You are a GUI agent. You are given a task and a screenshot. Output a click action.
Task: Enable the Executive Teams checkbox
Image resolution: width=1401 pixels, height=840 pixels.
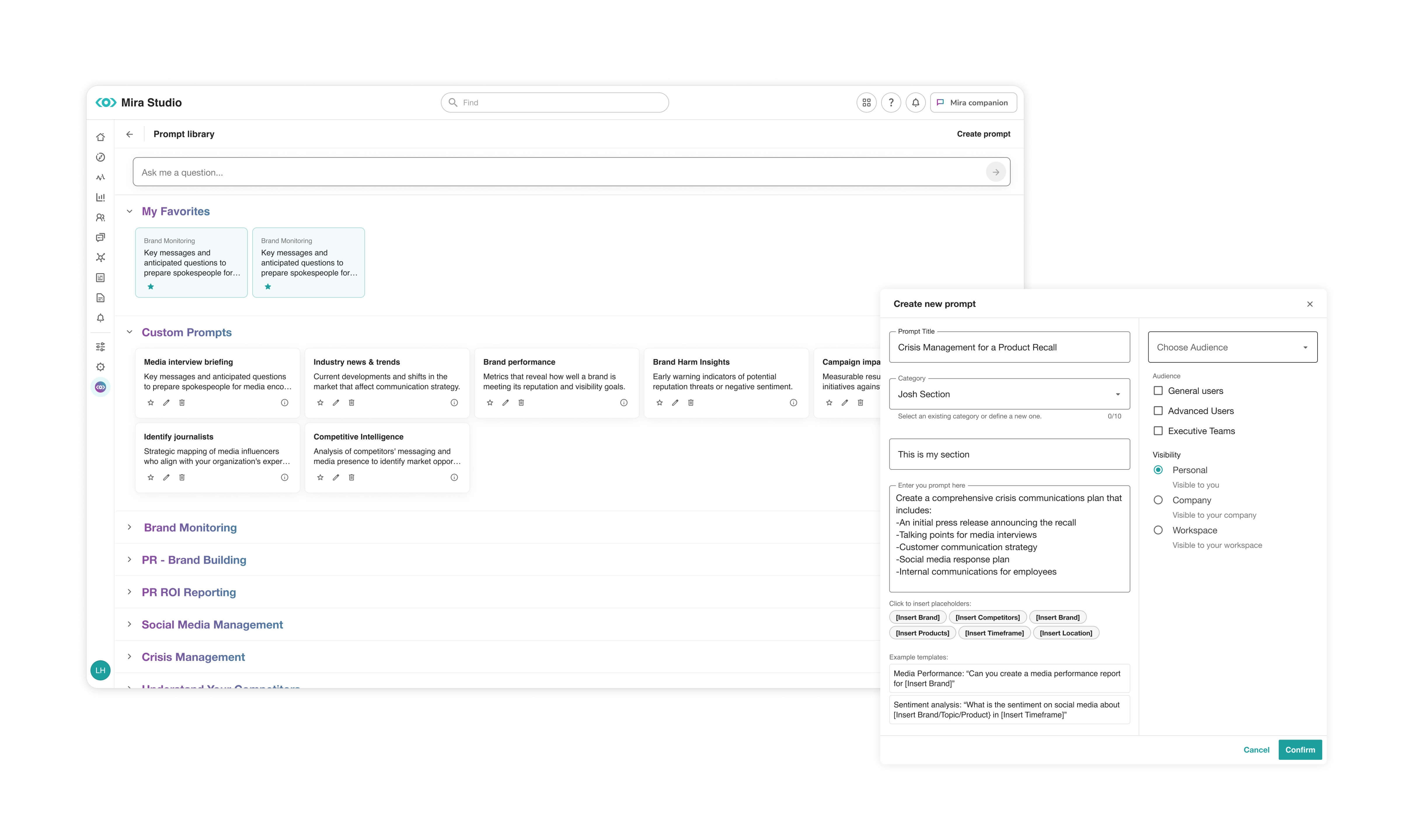pos(1158,431)
